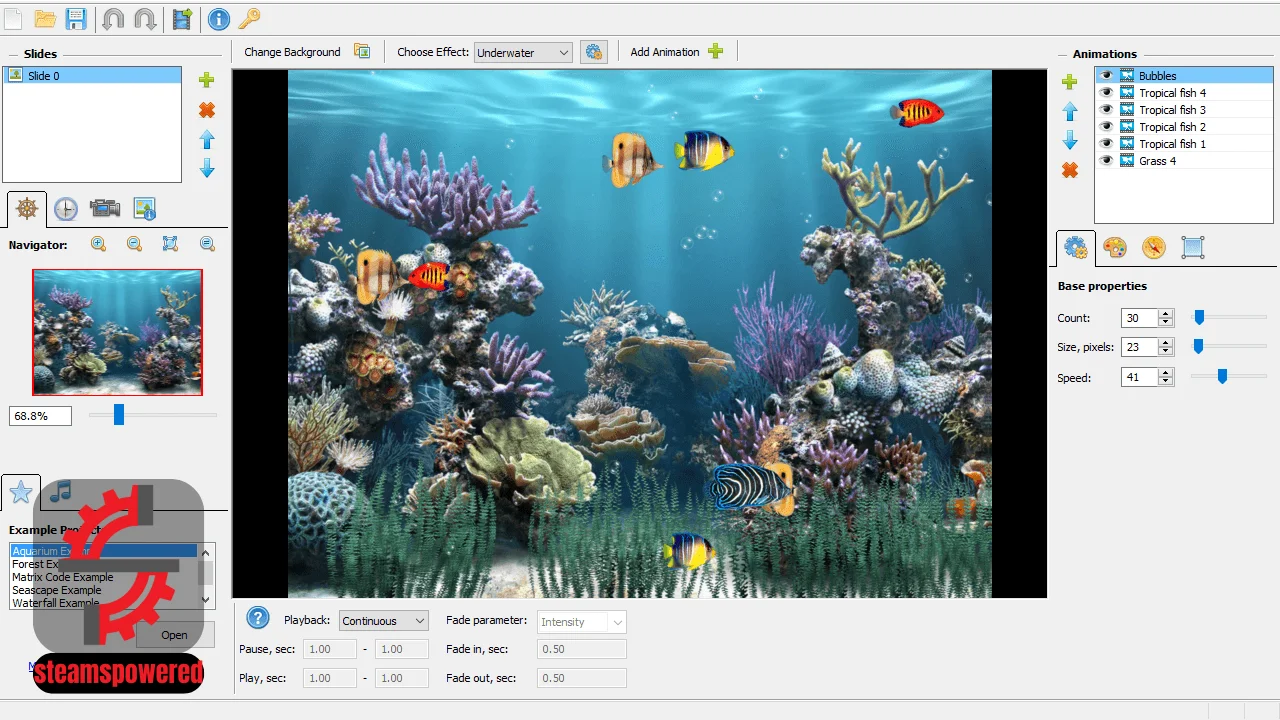
Task: Click the 68.8% zoom input field
Action: [x=40, y=415]
